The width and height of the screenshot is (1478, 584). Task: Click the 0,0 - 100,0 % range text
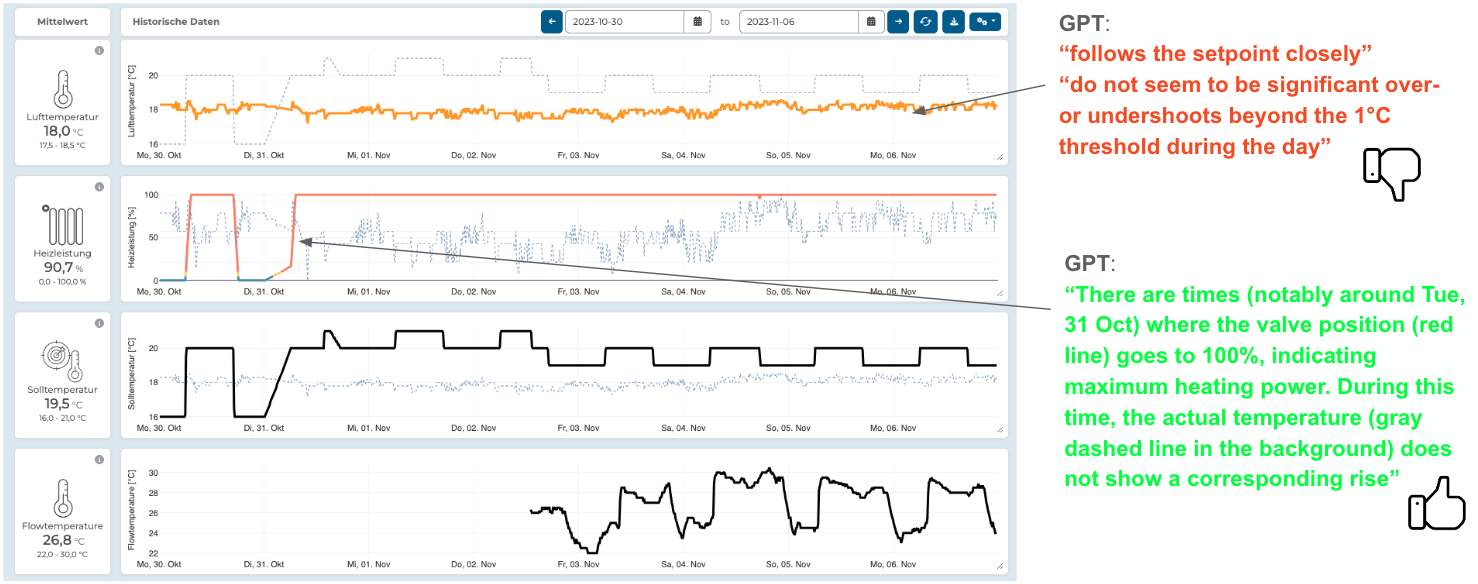click(x=62, y=281)
